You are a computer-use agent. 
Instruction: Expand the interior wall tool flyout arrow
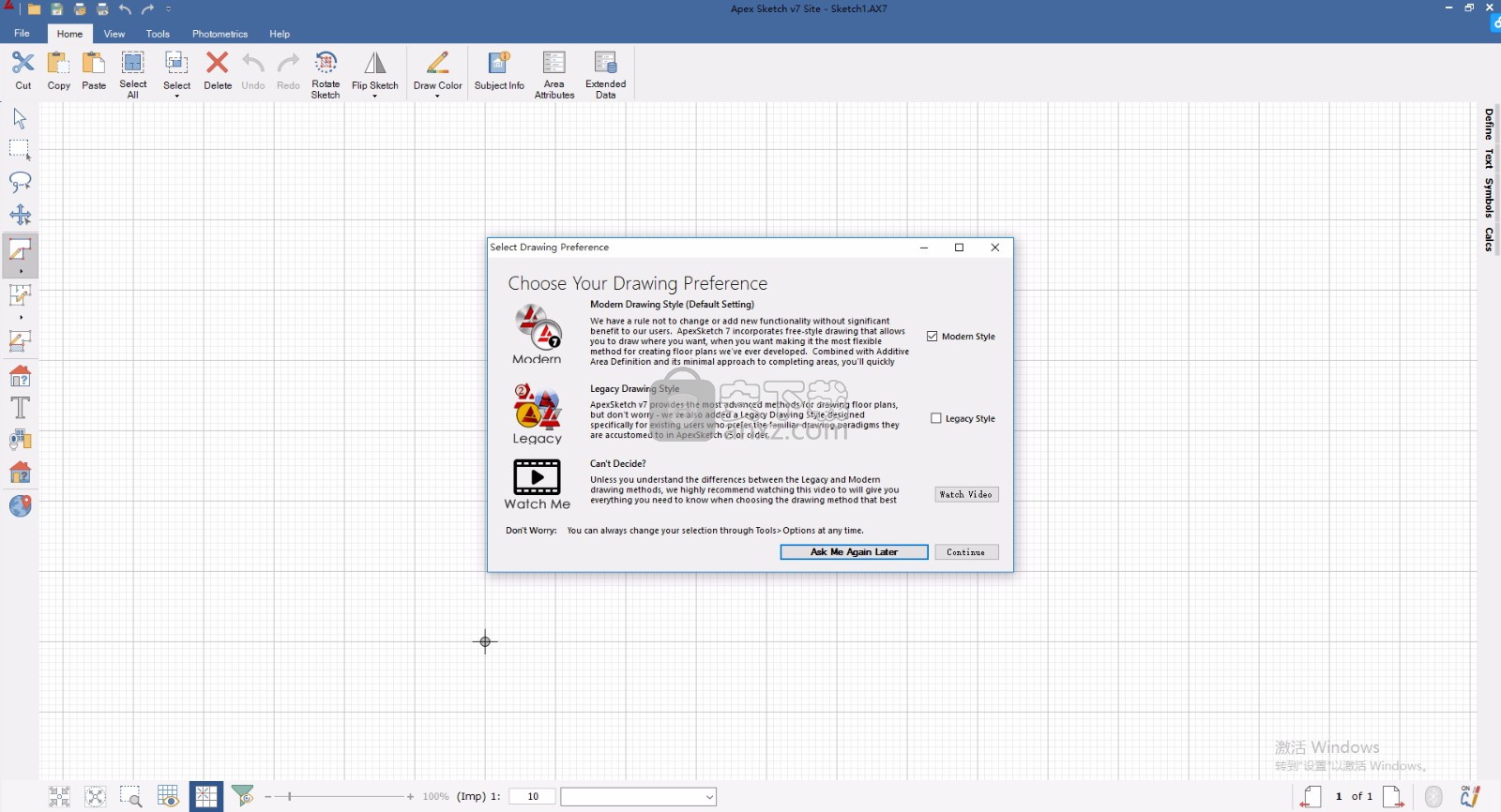point(21,317)
